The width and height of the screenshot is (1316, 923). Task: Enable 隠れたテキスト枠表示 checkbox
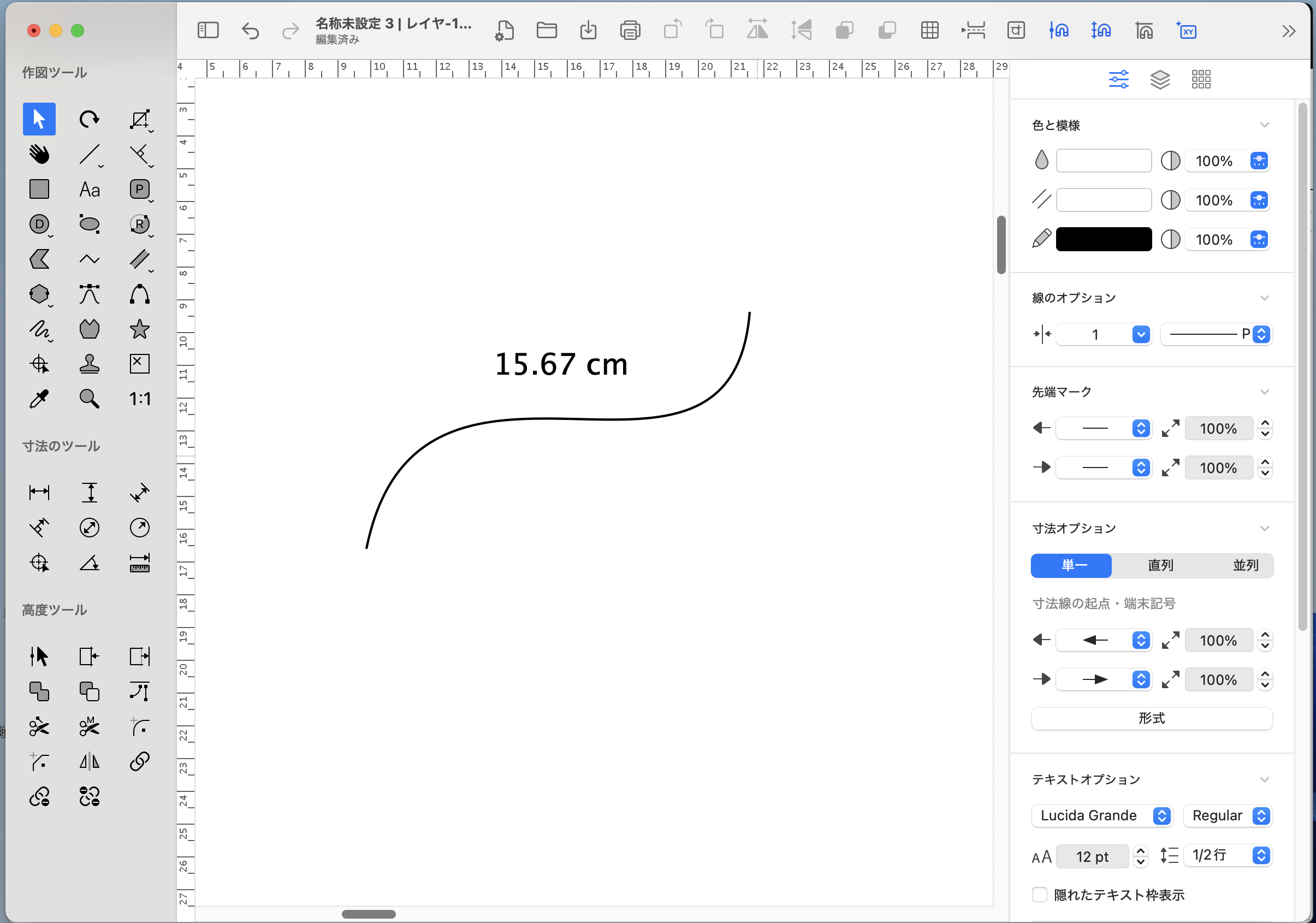(1039, 895)
